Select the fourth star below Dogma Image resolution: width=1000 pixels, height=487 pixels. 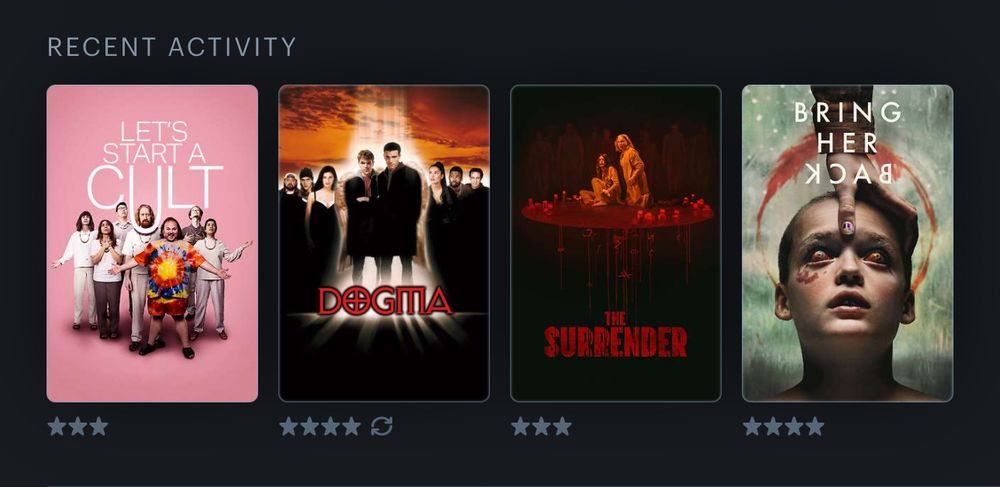pyautogui.click(x=351, y=426)
